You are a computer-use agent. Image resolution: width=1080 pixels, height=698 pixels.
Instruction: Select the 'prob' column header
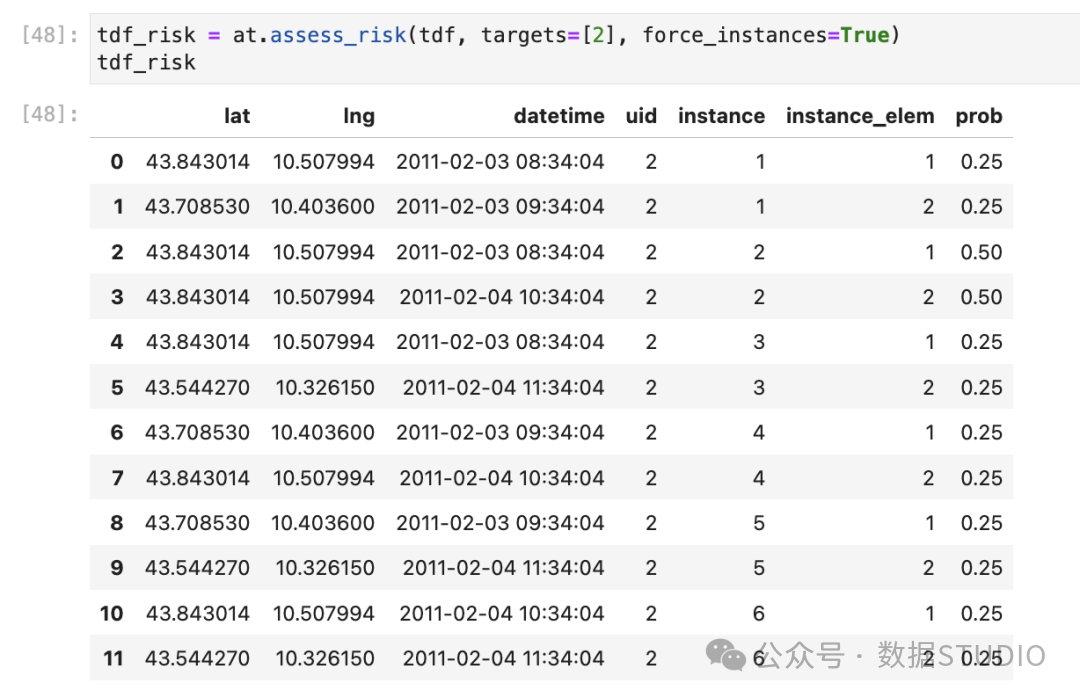point(979,116)
